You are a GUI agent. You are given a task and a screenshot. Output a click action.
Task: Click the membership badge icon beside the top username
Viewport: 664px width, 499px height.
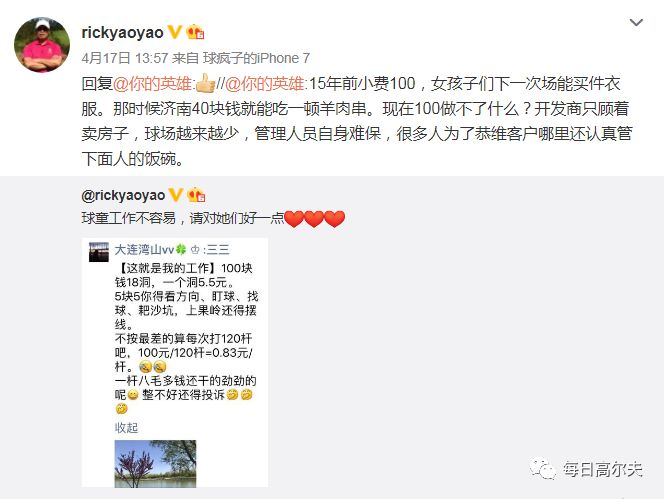pos(195,32)
